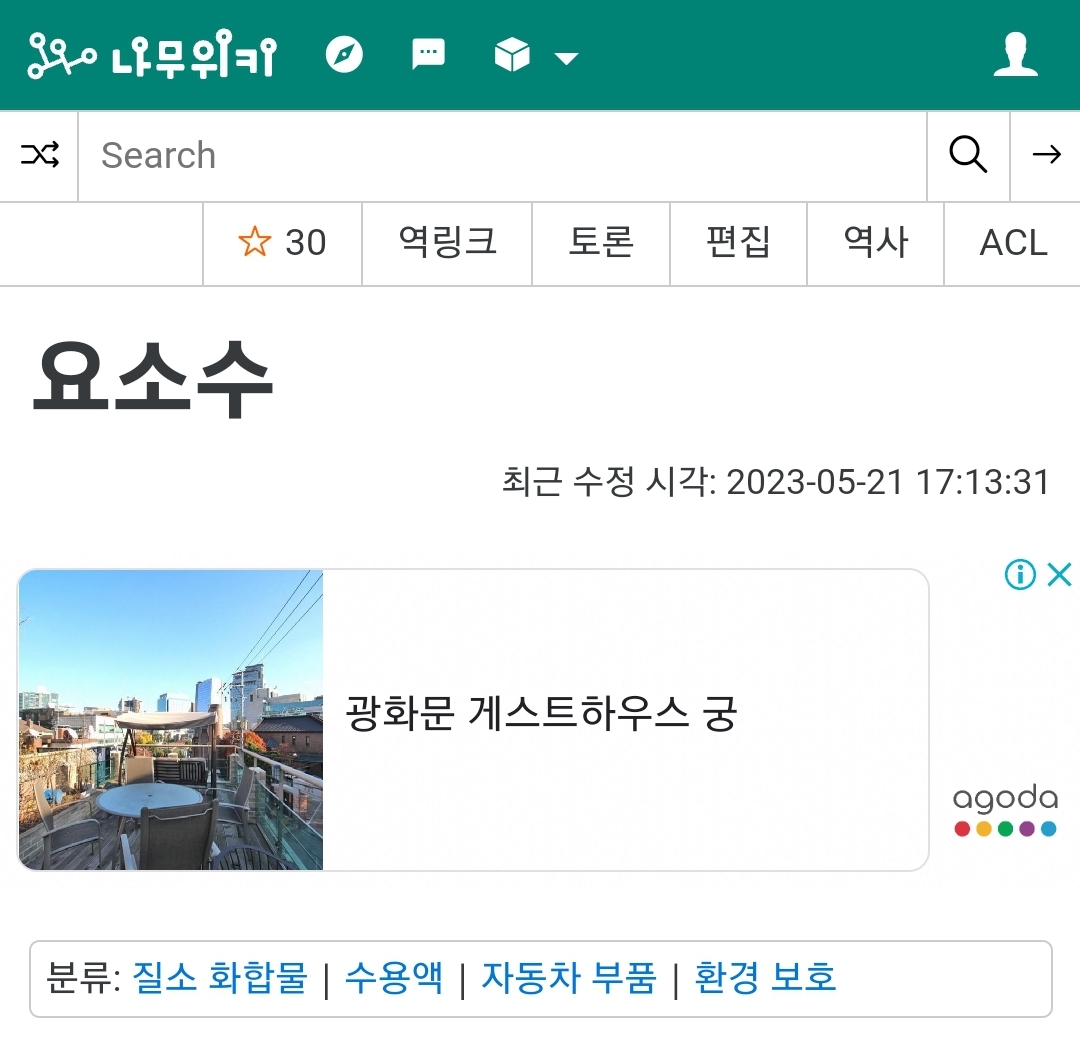Open recent discussions chat bubble icon

(428, 54)
